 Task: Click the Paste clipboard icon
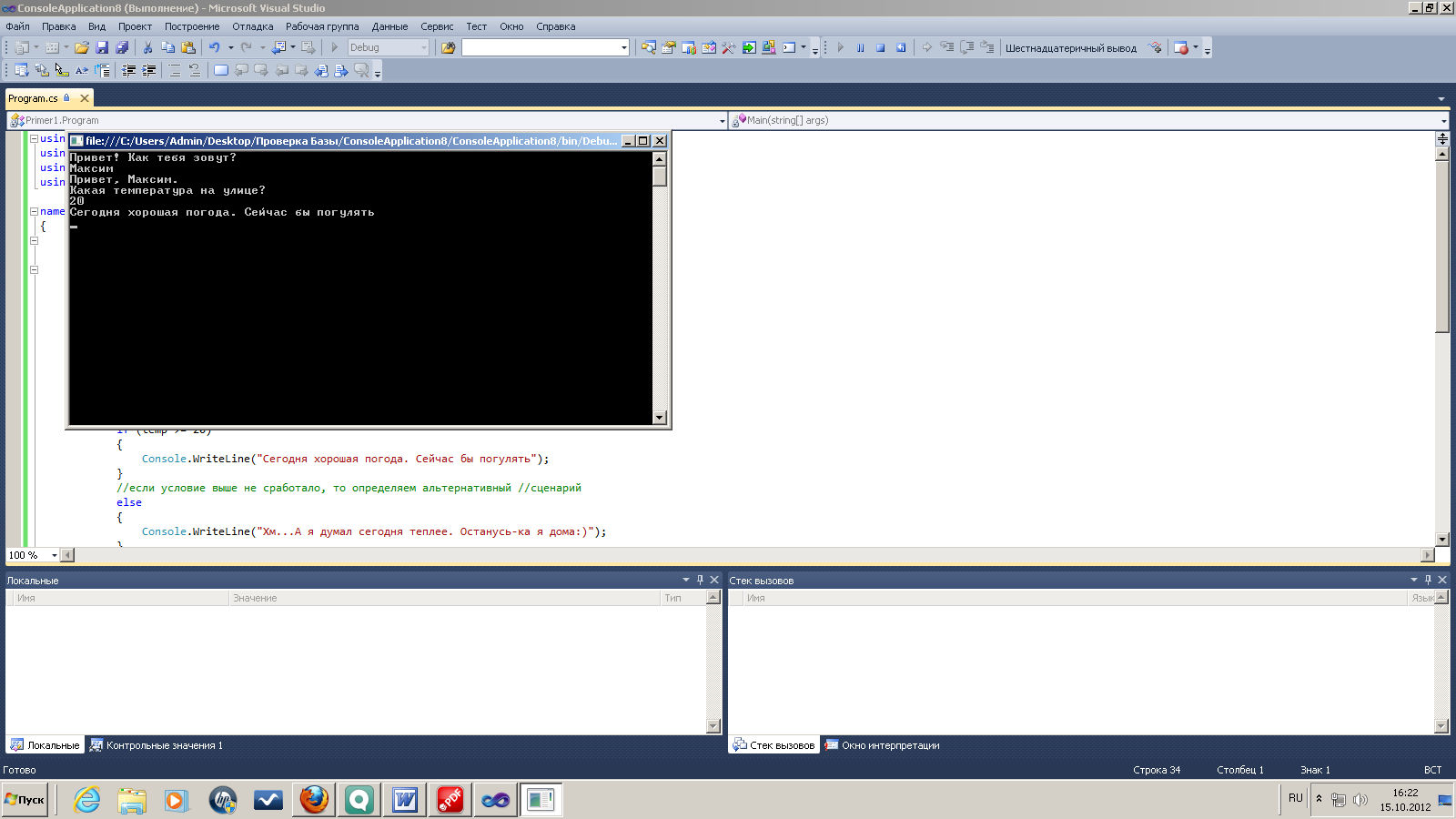click(x=188, y=47)
